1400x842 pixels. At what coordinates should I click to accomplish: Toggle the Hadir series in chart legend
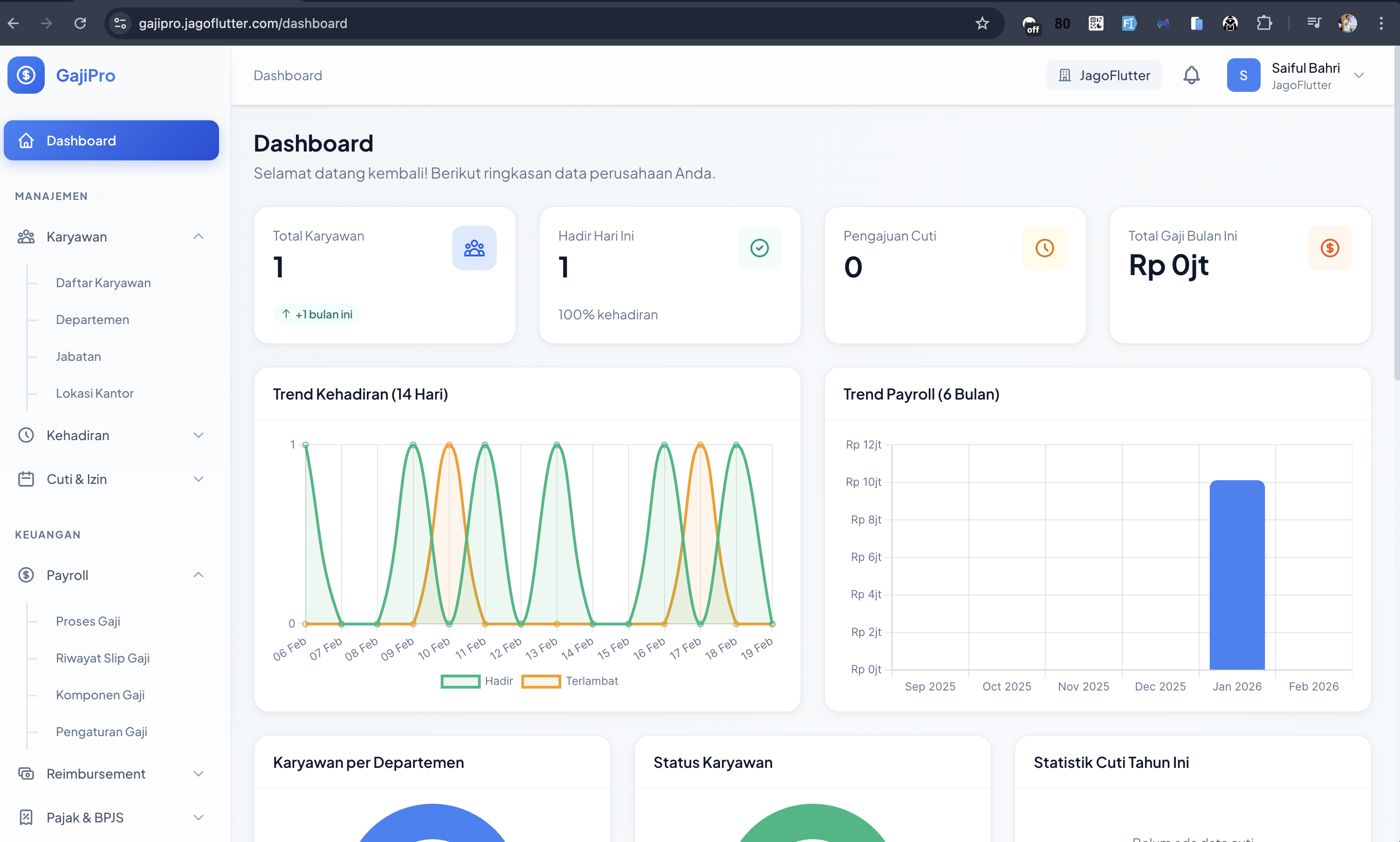pos(477,681)
